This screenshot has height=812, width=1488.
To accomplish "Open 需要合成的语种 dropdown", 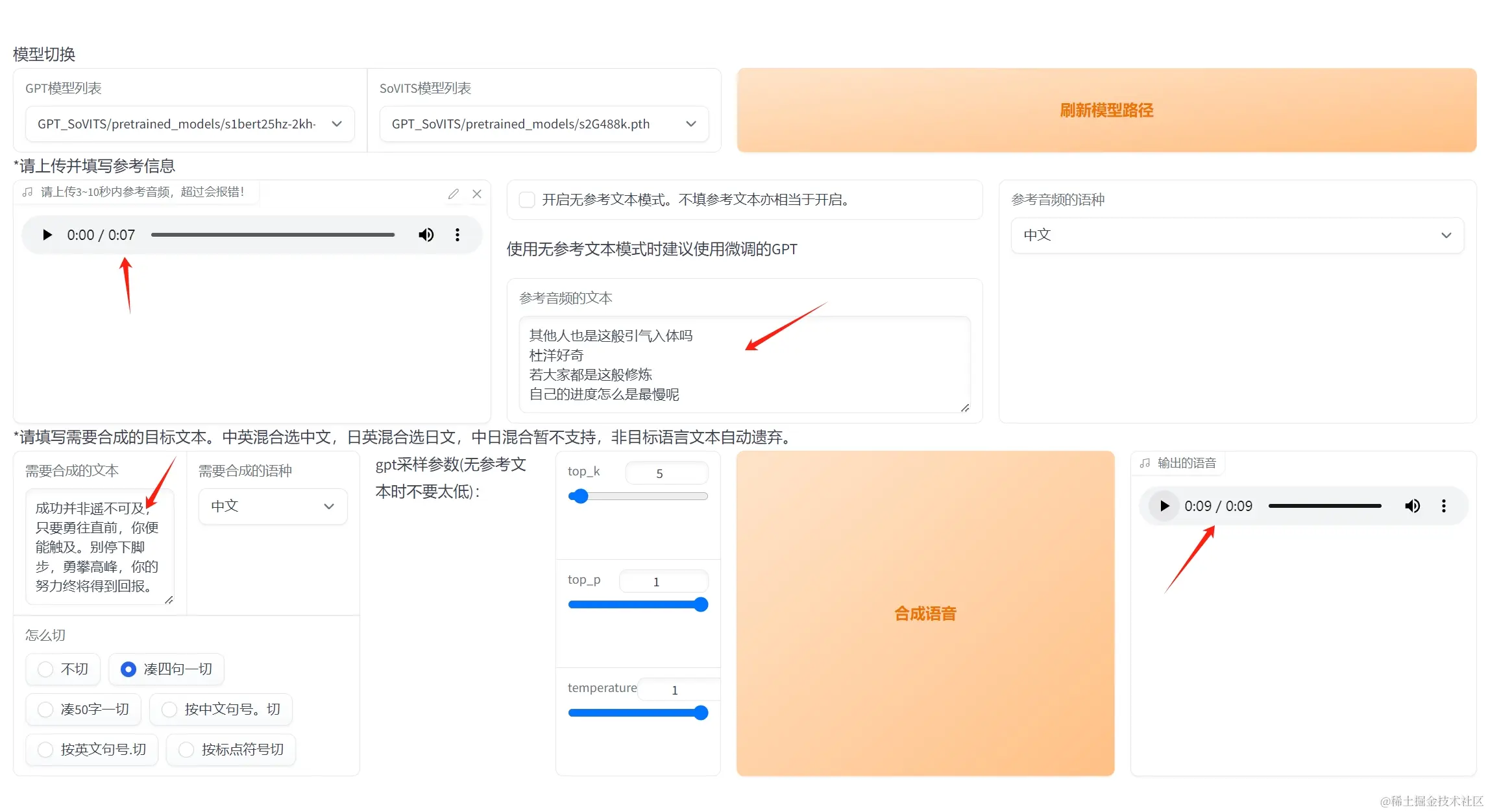I will 273,506.
